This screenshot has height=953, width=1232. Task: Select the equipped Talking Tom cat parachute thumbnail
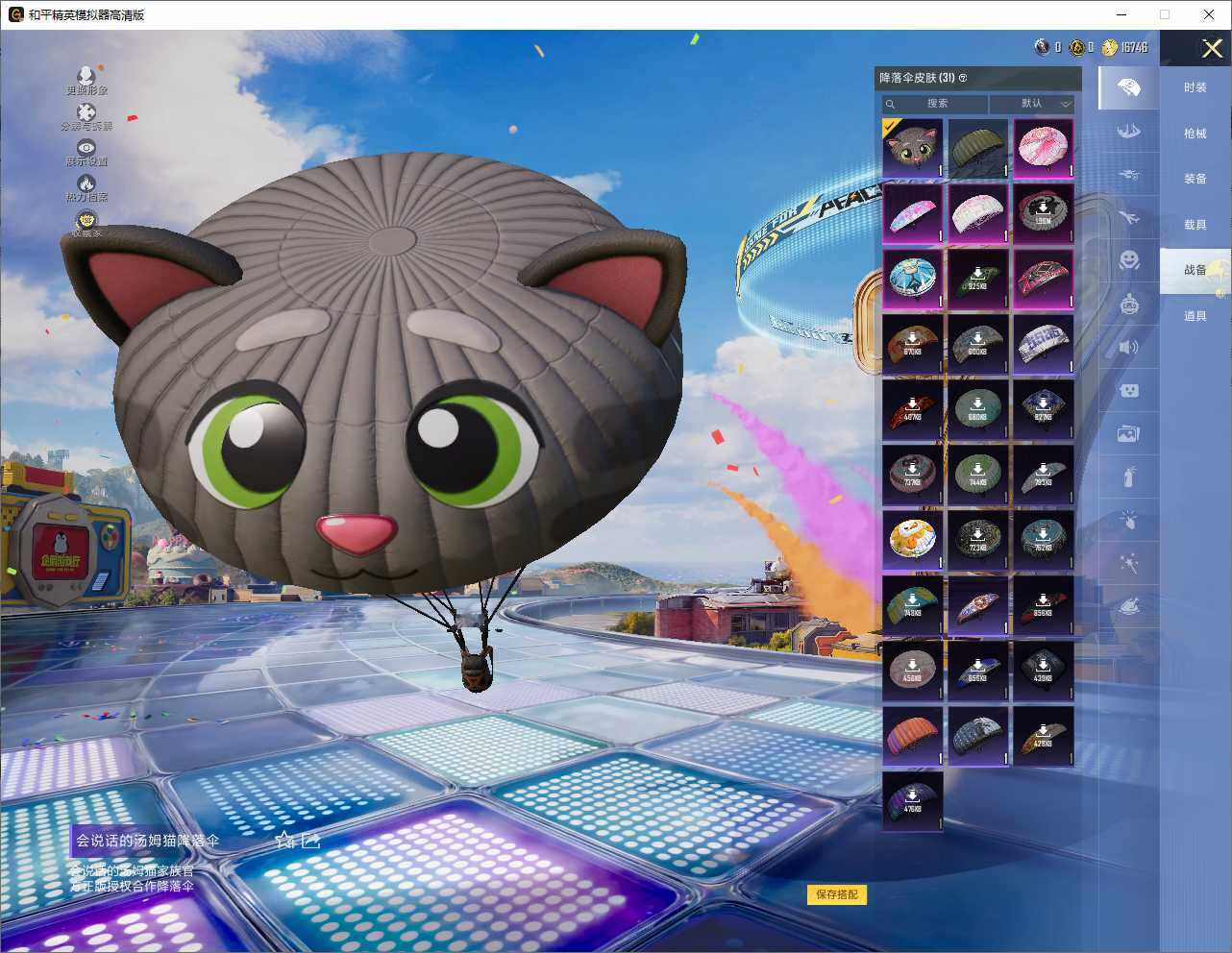[913, 149]
